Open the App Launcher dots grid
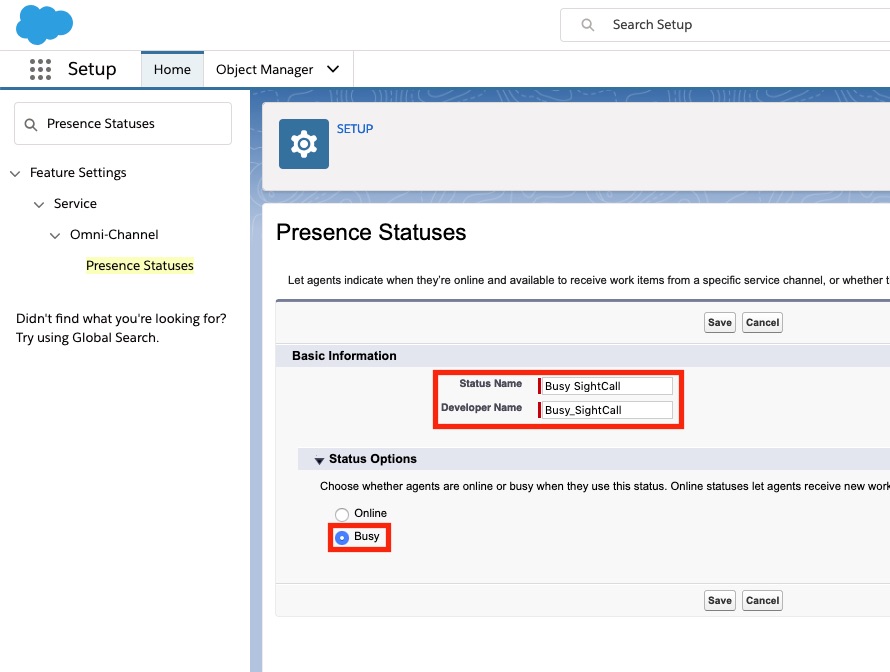The height and width of the screenshot is (672, 890). pos(40,69)
